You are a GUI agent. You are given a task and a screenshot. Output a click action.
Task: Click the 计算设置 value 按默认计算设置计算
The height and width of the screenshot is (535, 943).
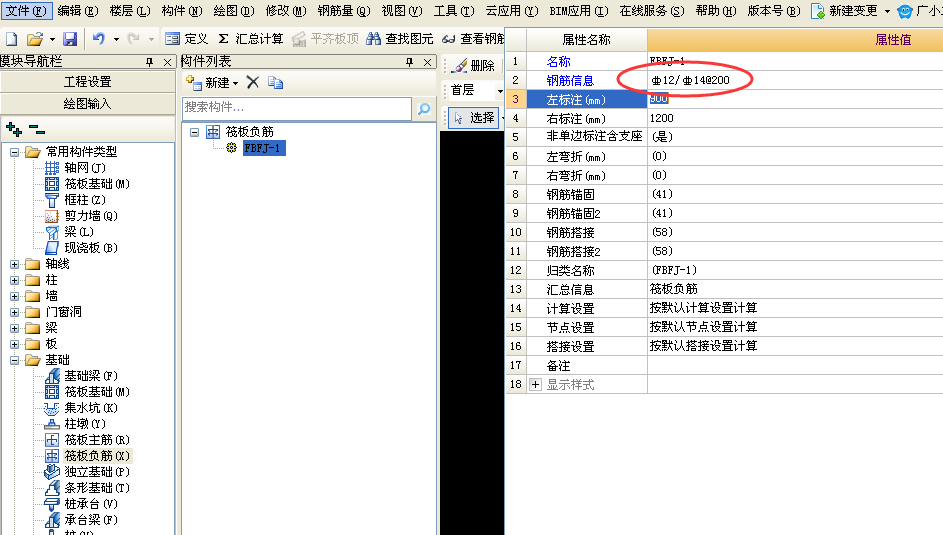pos(703,308)
